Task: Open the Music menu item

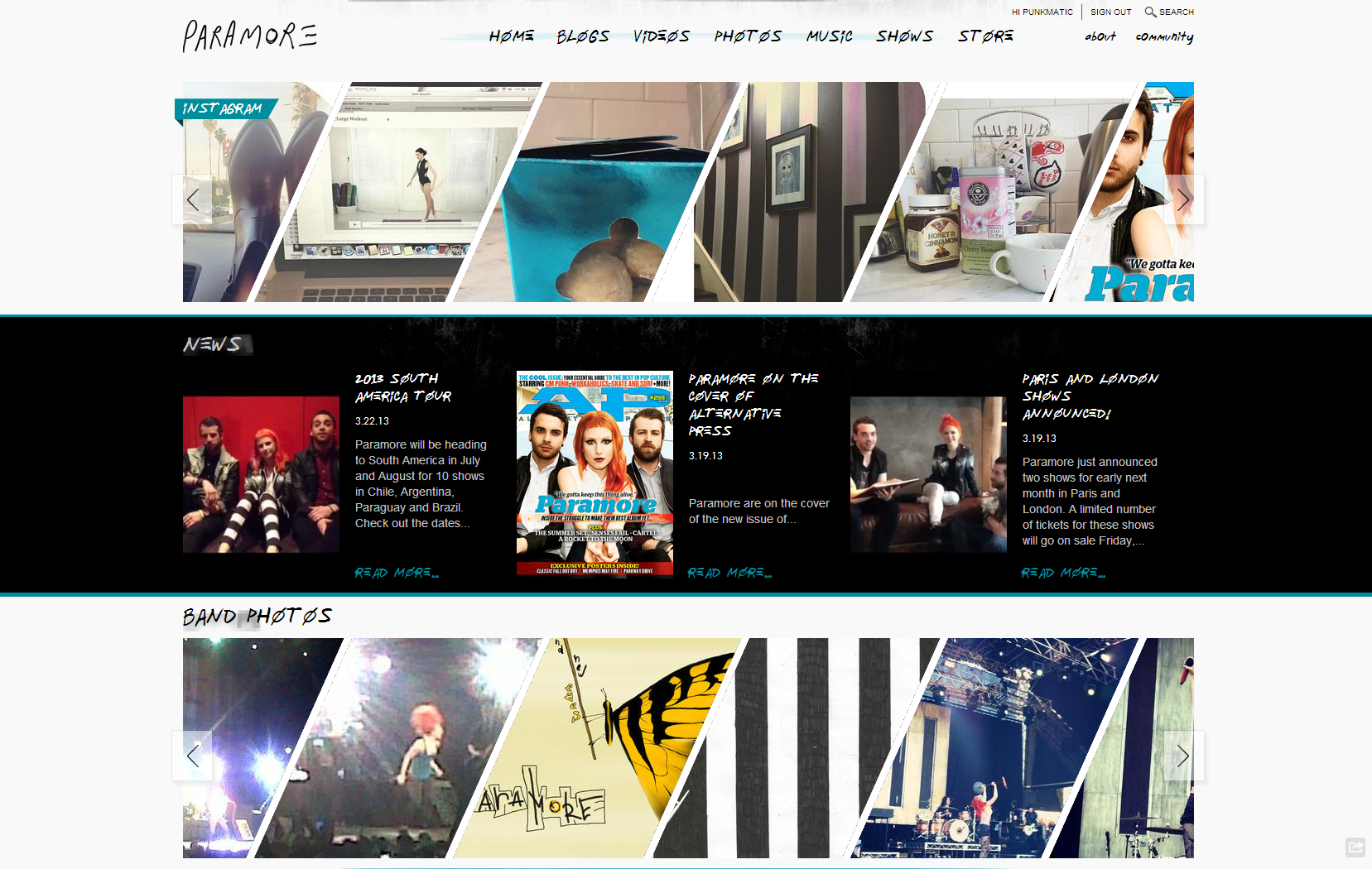Action: [x=829, y=36]
